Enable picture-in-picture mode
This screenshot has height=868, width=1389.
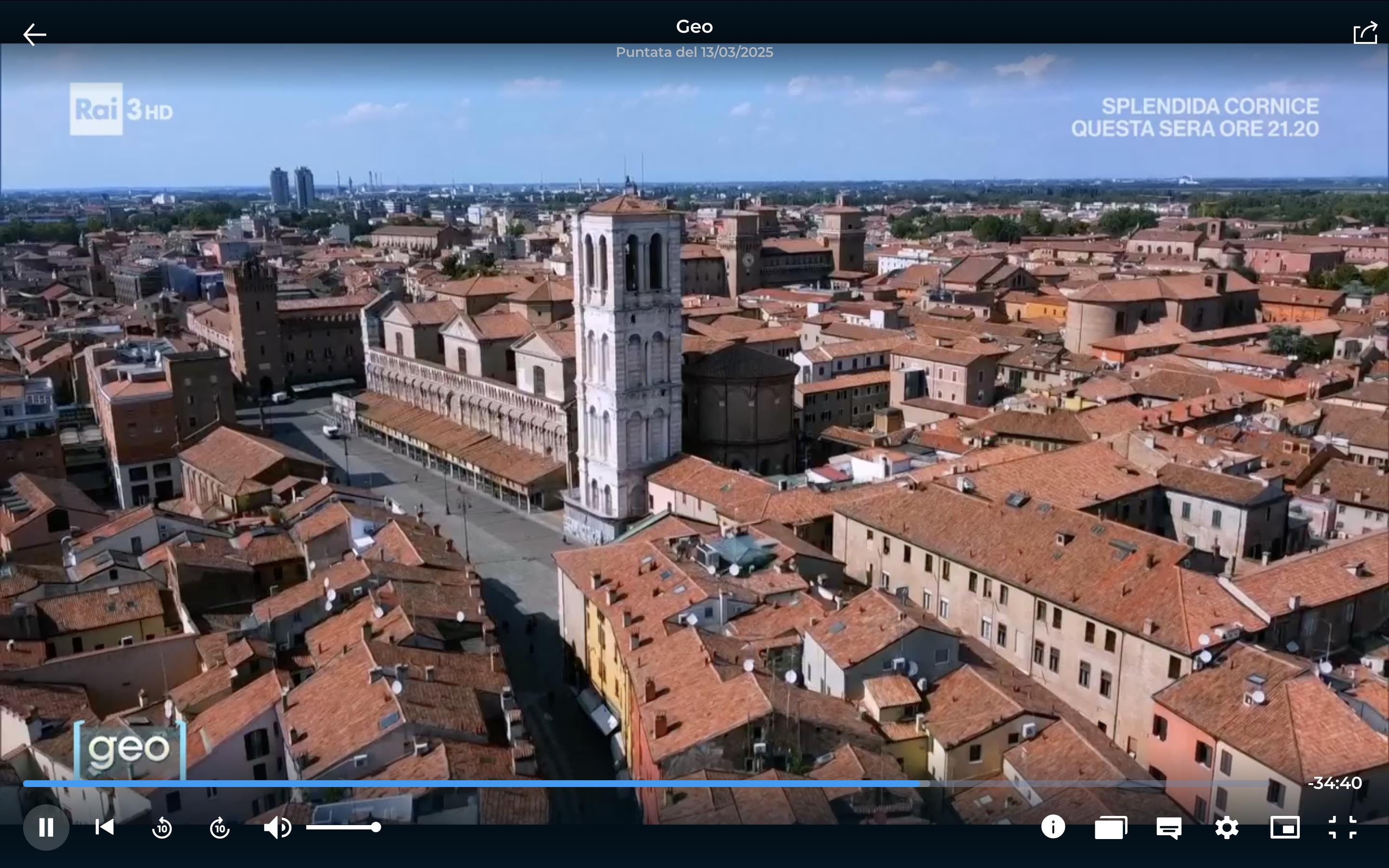click(1284, 827)
